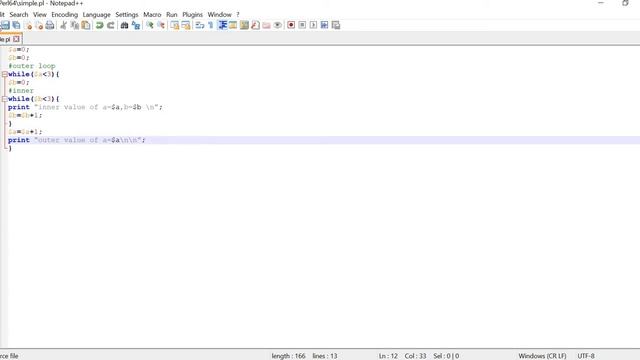This screenshot has height=360, width=640.
Task: Open the Window menu
Action: [220, 15]
